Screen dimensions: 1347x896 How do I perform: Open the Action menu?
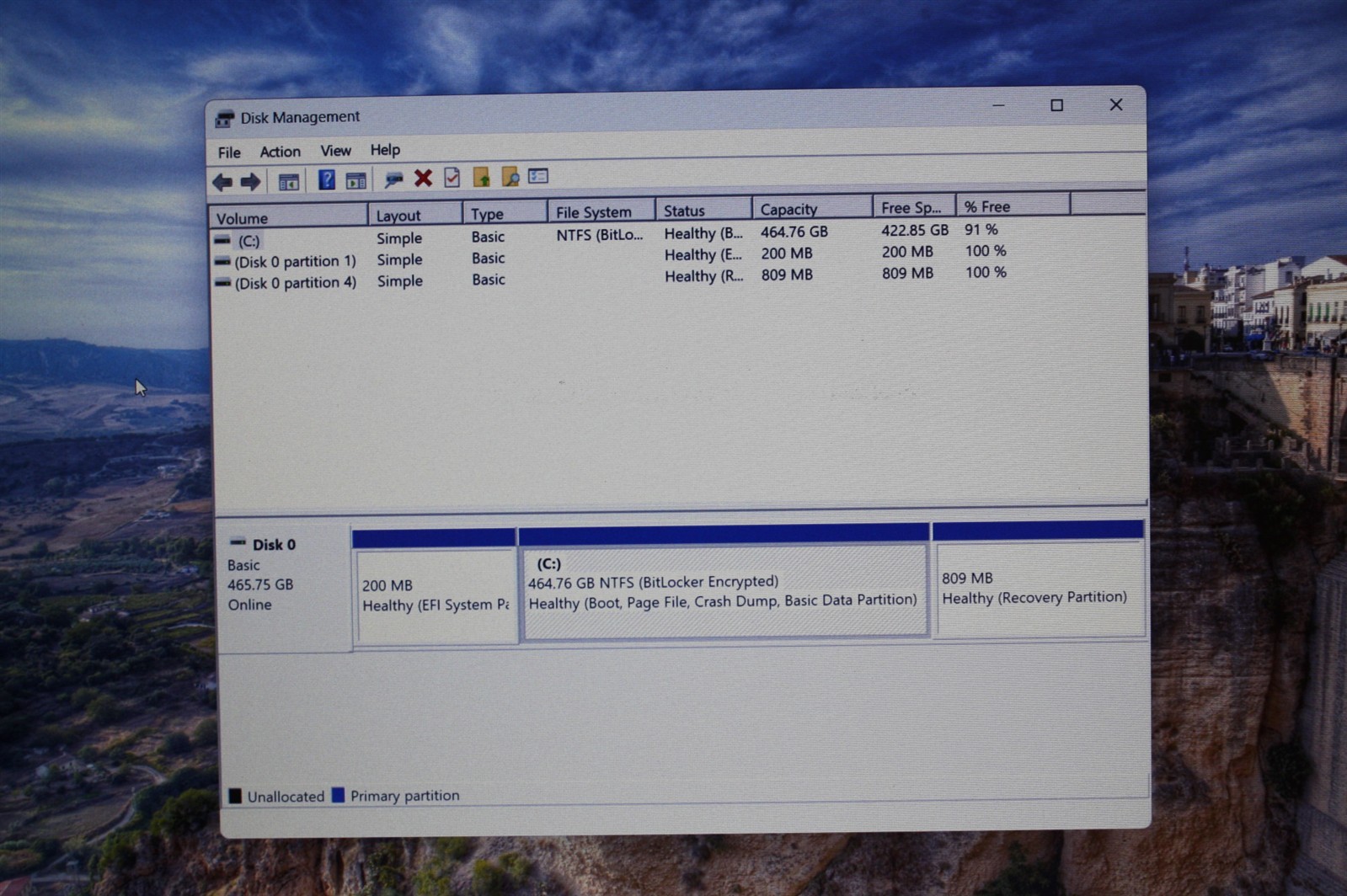(x=280, y=152)
